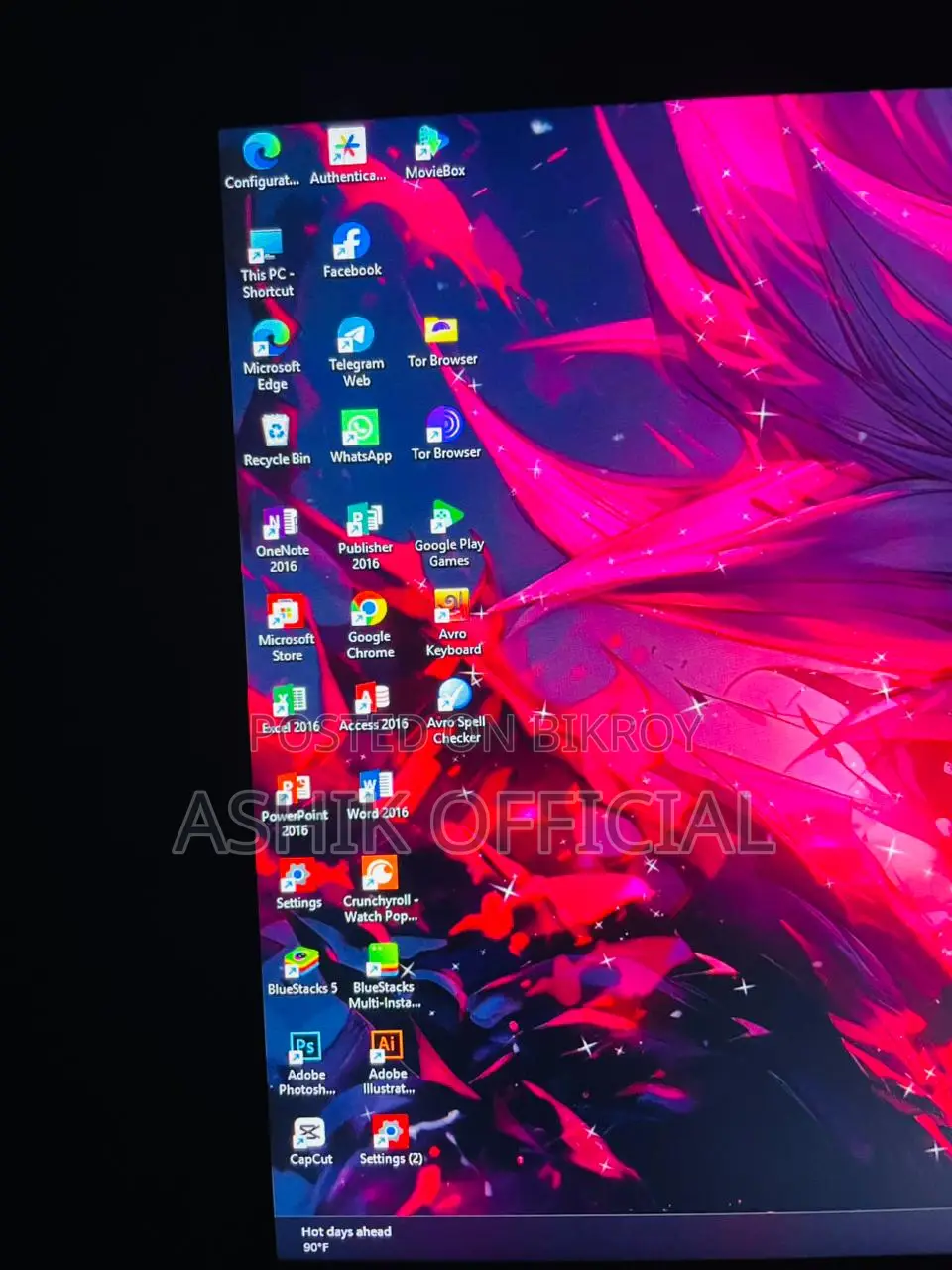Open the Settings desktop shortcut
The height and width of the screenshot is (1270, 952).
point(297,885)
